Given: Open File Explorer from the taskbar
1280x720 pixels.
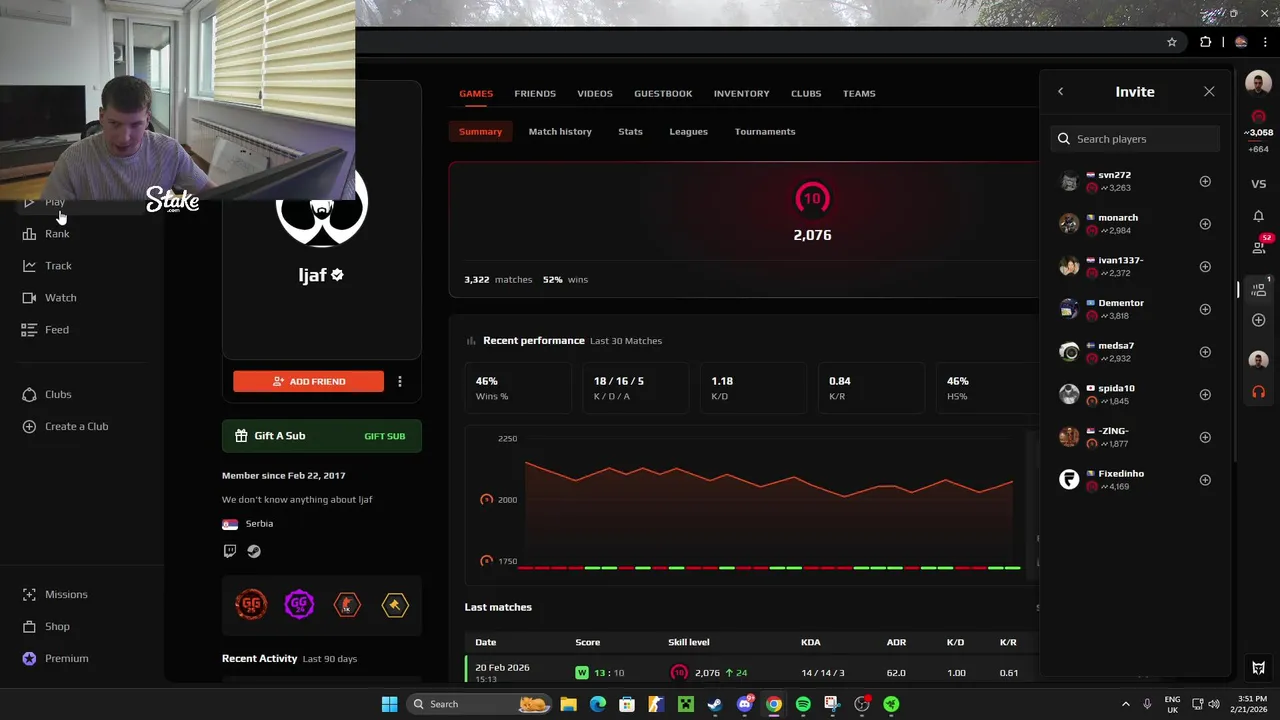Looking at the screenshot, I should click(x=568, y=704).
